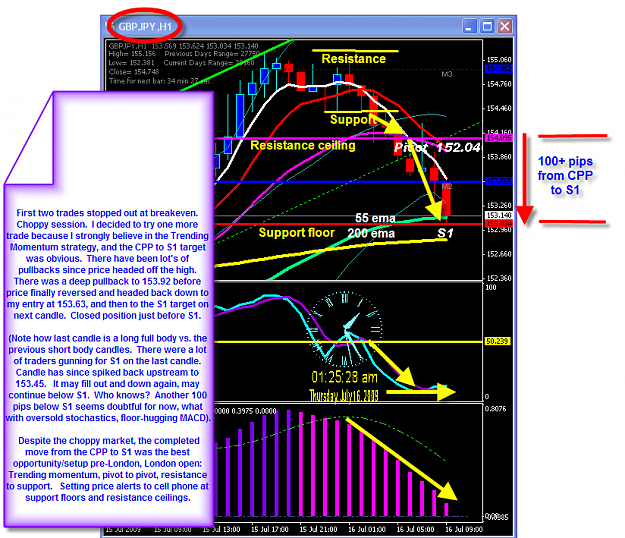Select the 152.360 price axis label

tap(499, 278)
